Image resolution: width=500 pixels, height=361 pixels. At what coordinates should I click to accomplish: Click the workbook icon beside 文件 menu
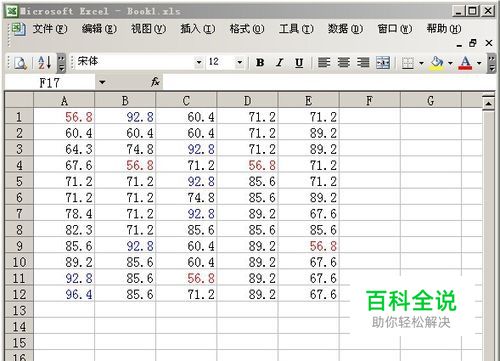coord(18,29)
